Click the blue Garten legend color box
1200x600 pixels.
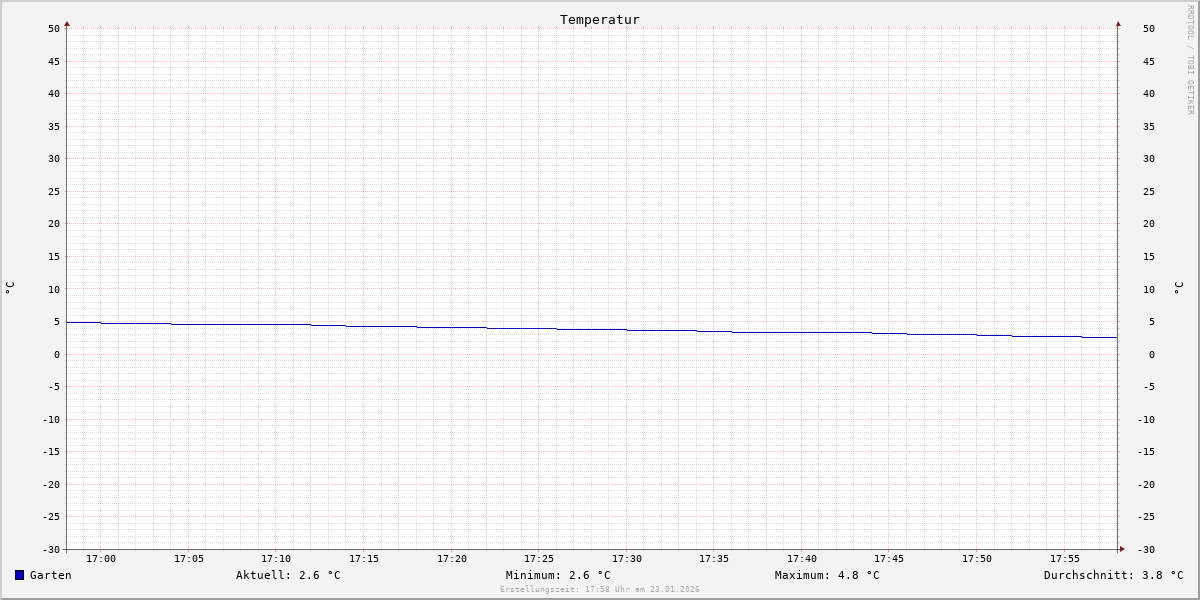[19, 575]
